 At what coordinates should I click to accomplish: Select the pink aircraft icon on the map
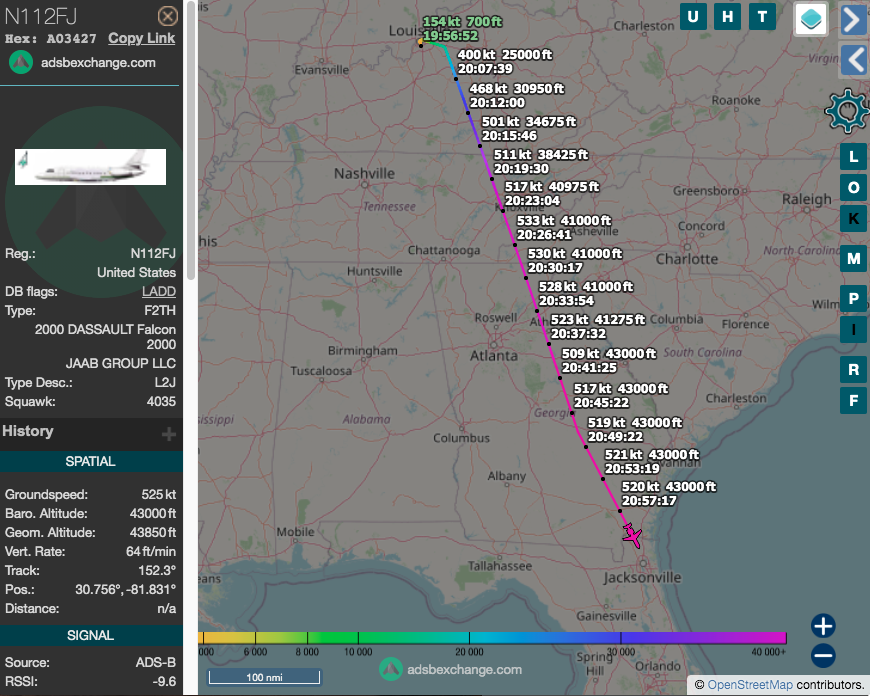(x=631, y=536)
